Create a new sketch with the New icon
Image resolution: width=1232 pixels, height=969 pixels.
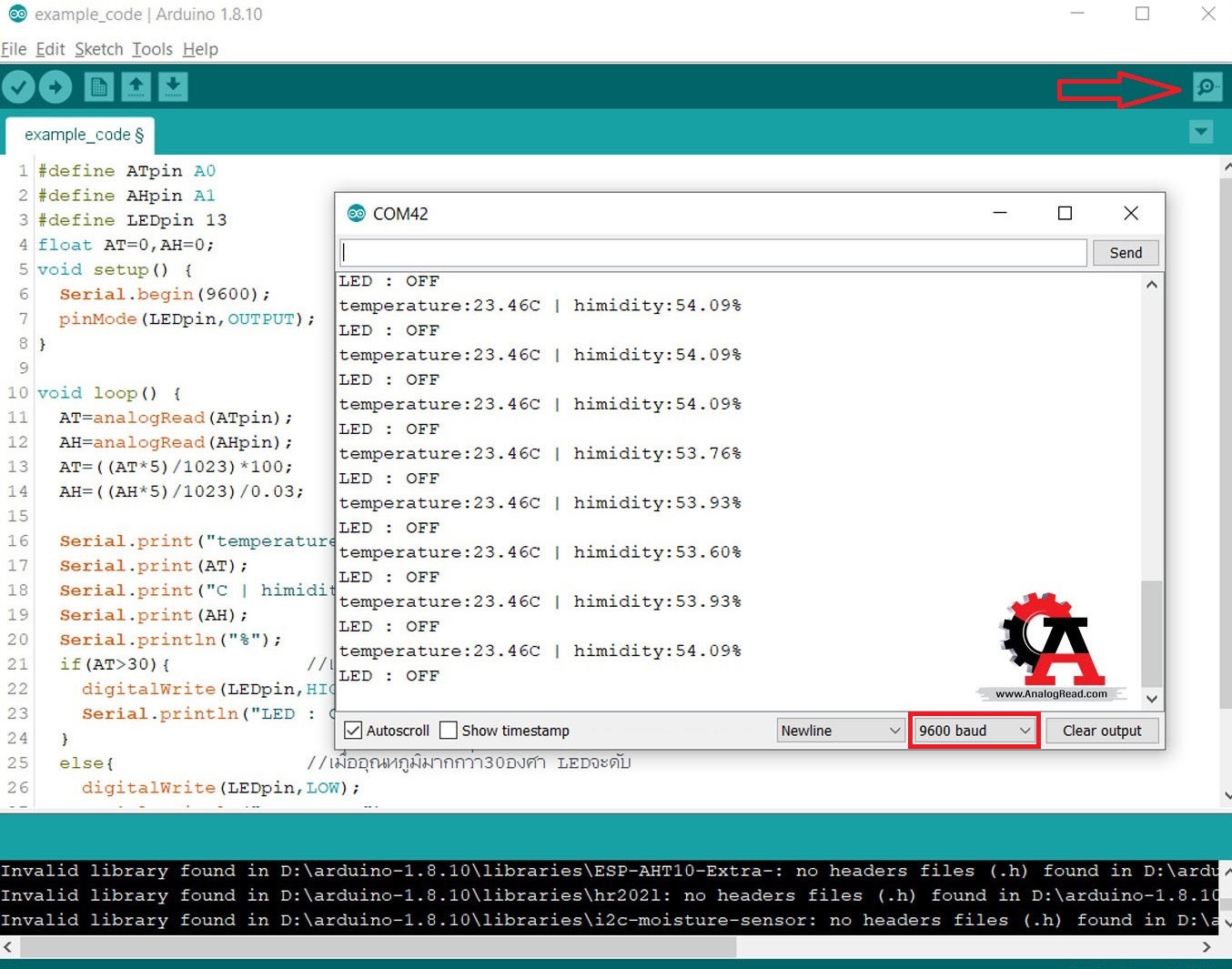[x=99, y=87]
